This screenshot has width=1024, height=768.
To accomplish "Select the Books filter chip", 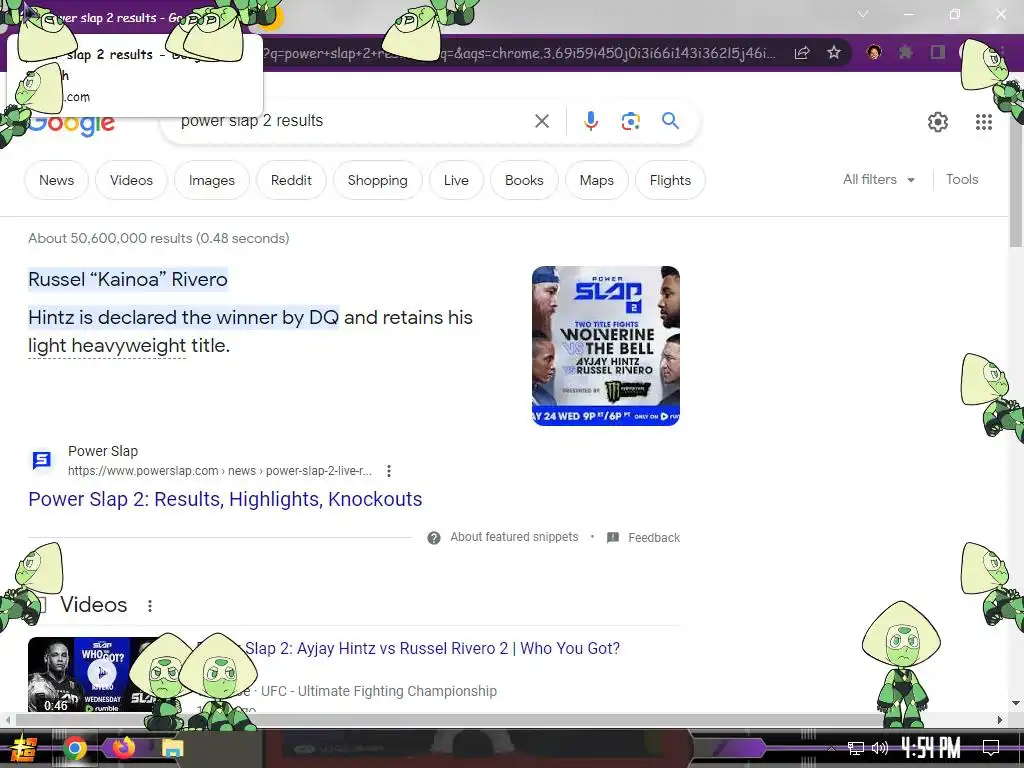I will (x=524, y=180).
